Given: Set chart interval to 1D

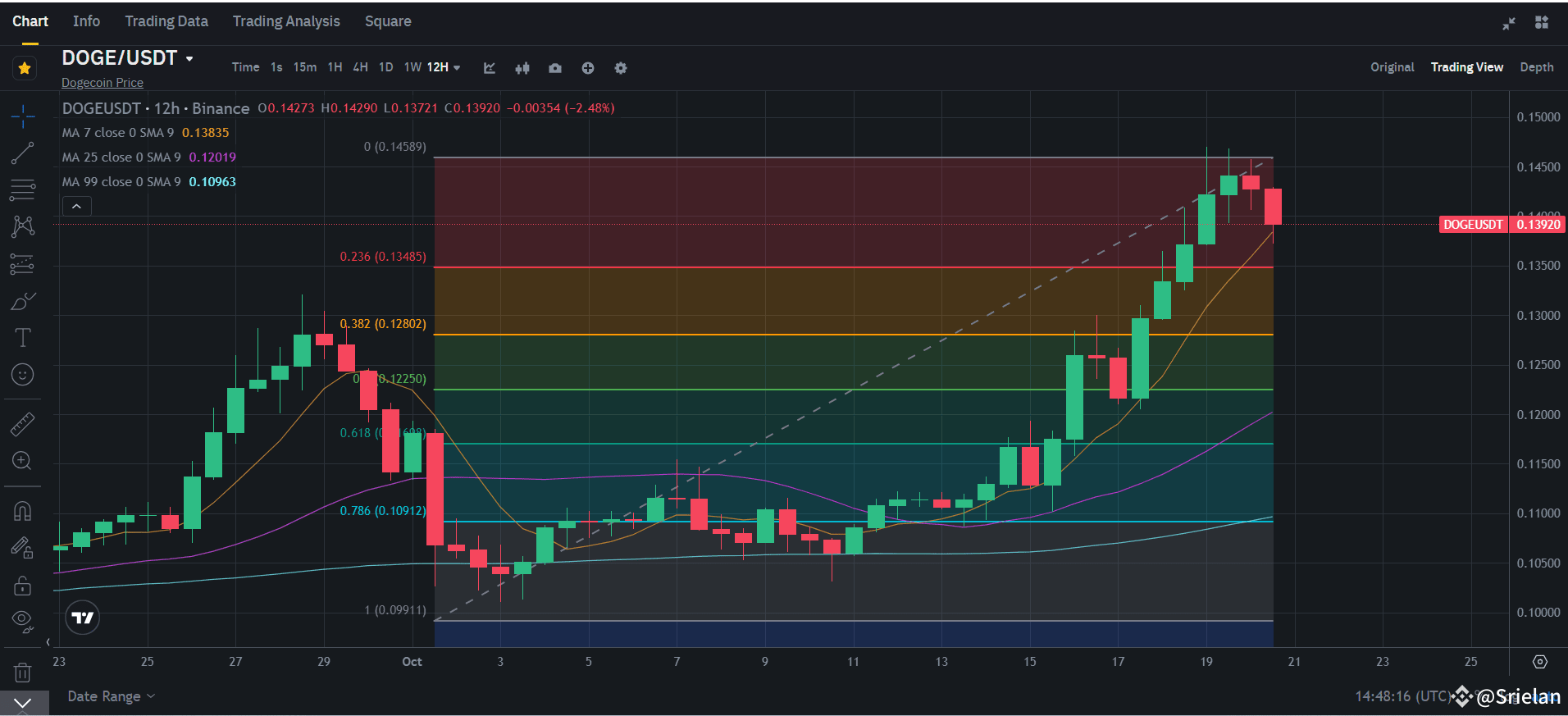Looking at the screenshot, I should coord(385,67).
